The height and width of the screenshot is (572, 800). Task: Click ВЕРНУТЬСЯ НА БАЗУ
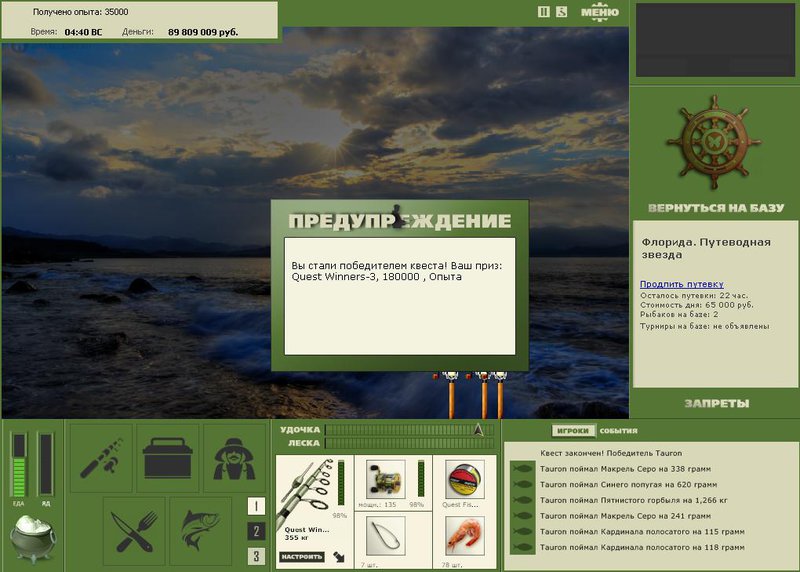(716, 208)
